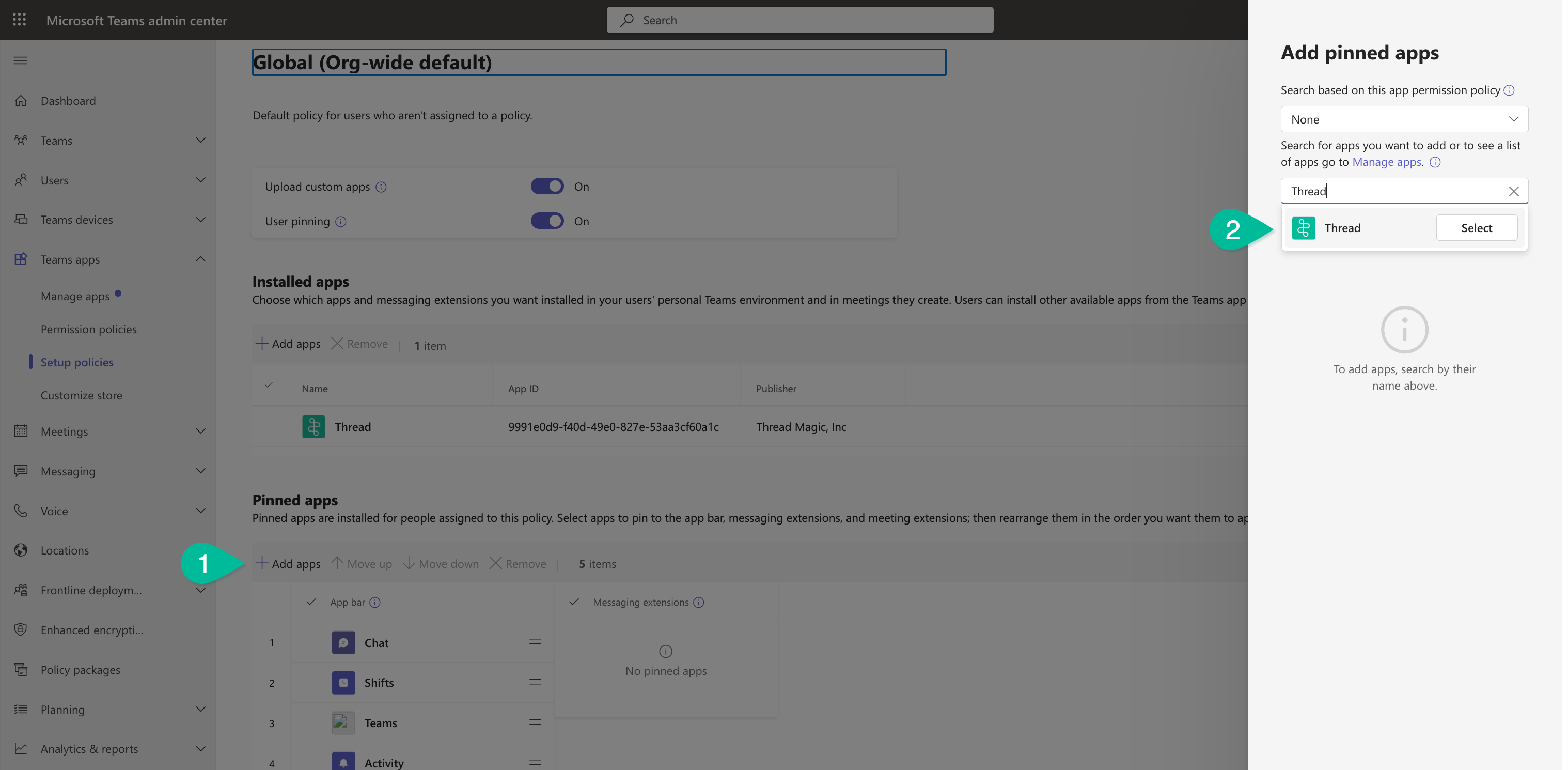Click the Teams apps icon
Screen dimensions: 1568x770
tap(21, 259)
